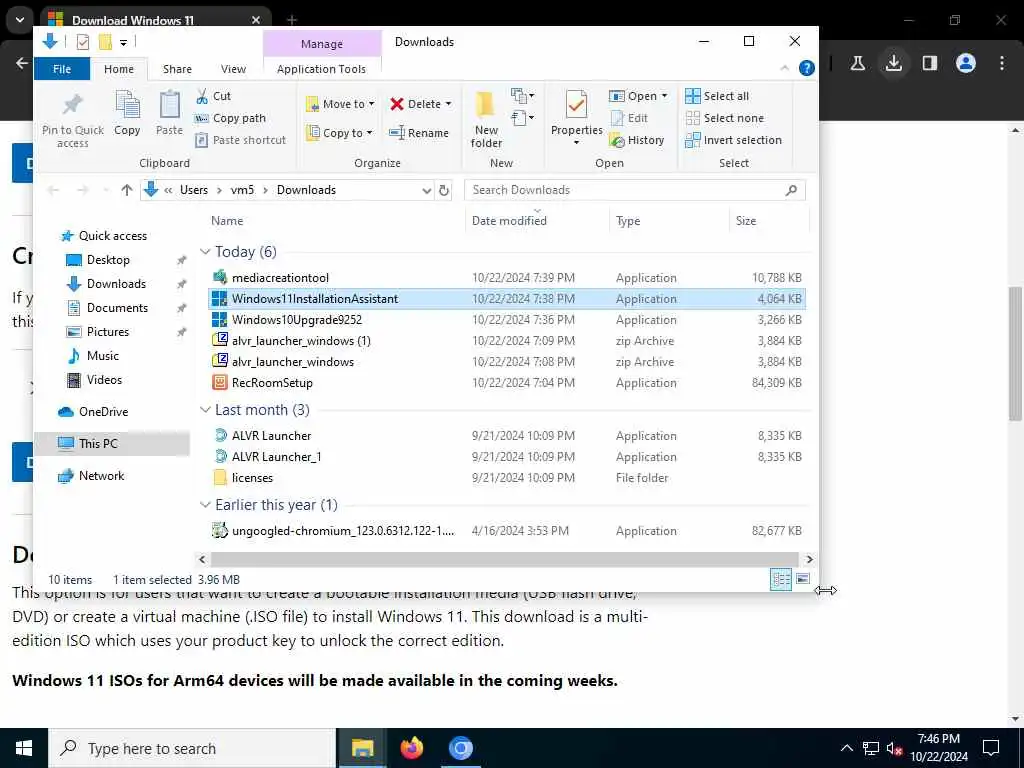Viewport: 1024px width, 768px height.
Task: Select mediacreationtool file
Action: coord(507,278)
